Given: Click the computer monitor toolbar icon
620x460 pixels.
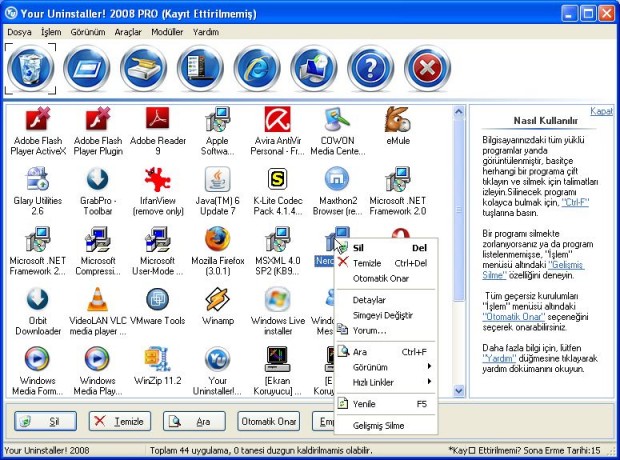Looking at the screenshot, I should click(x=314, y=68).
